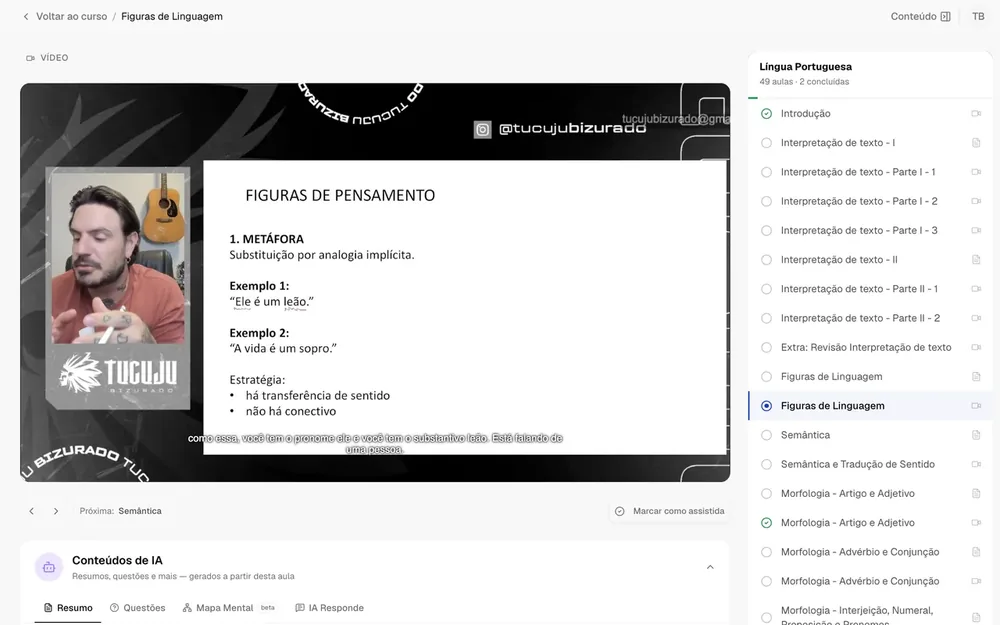1000x625 pixels.
Task: Click Marcar como assistida button
Action: 670,511
